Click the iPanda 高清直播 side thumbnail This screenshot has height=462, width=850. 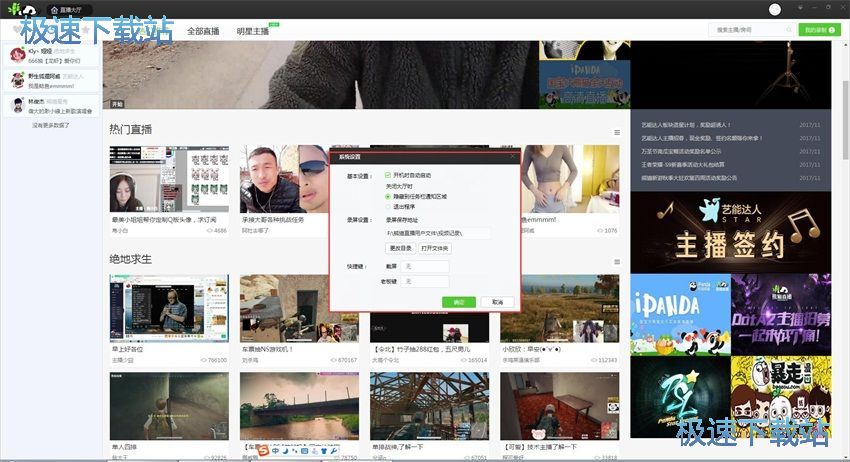point(584,84)
